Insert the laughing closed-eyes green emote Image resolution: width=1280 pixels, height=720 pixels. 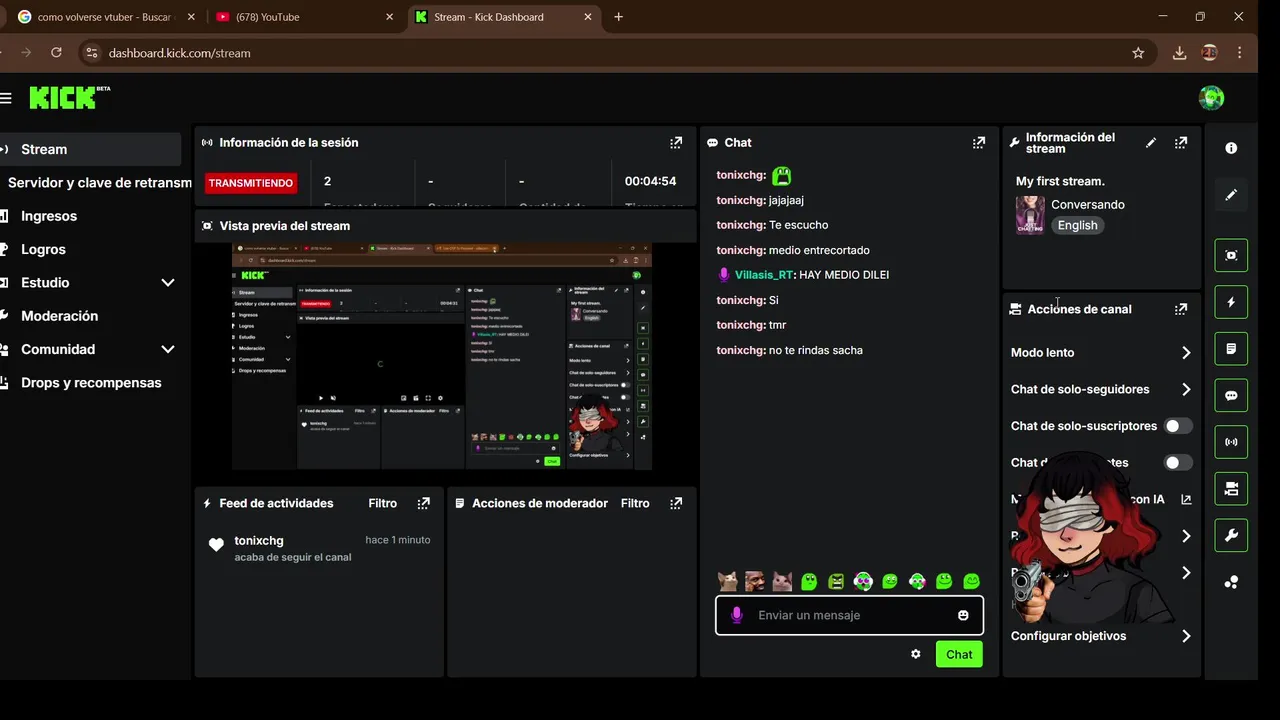point(971,581)
